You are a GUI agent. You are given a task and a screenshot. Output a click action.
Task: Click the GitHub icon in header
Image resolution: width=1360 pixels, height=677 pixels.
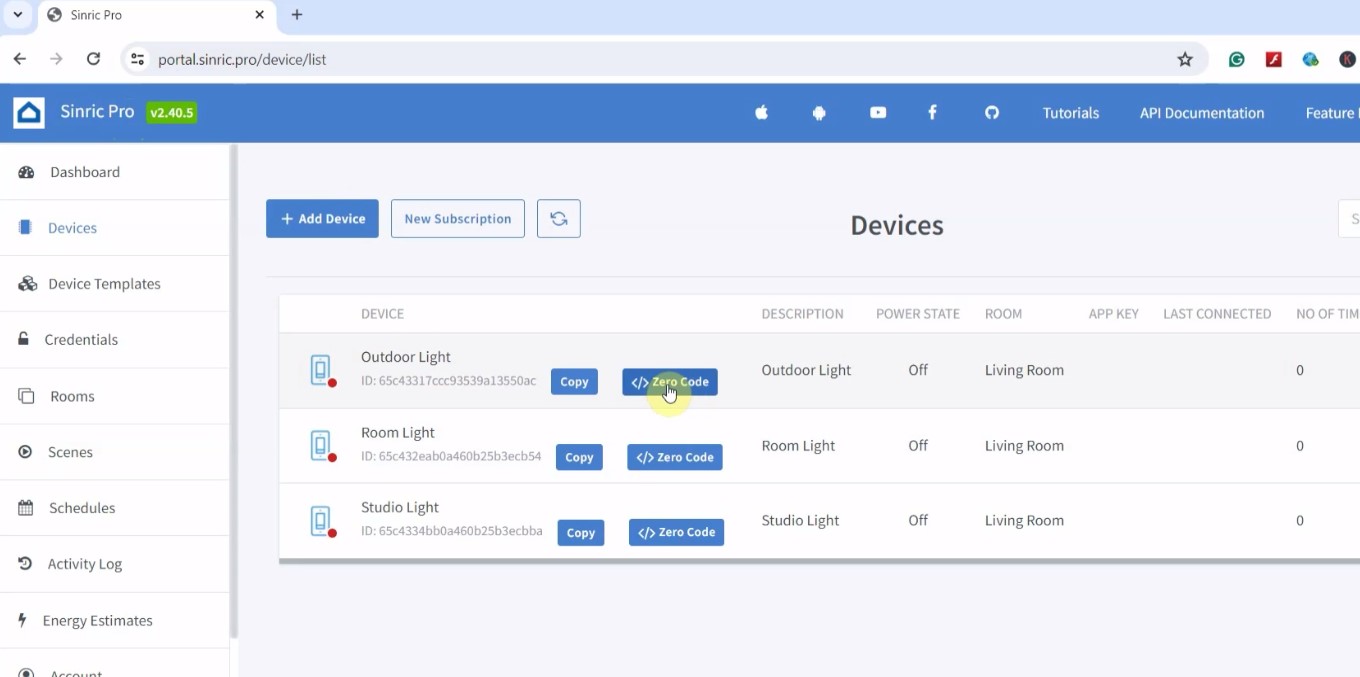[991, 113]
